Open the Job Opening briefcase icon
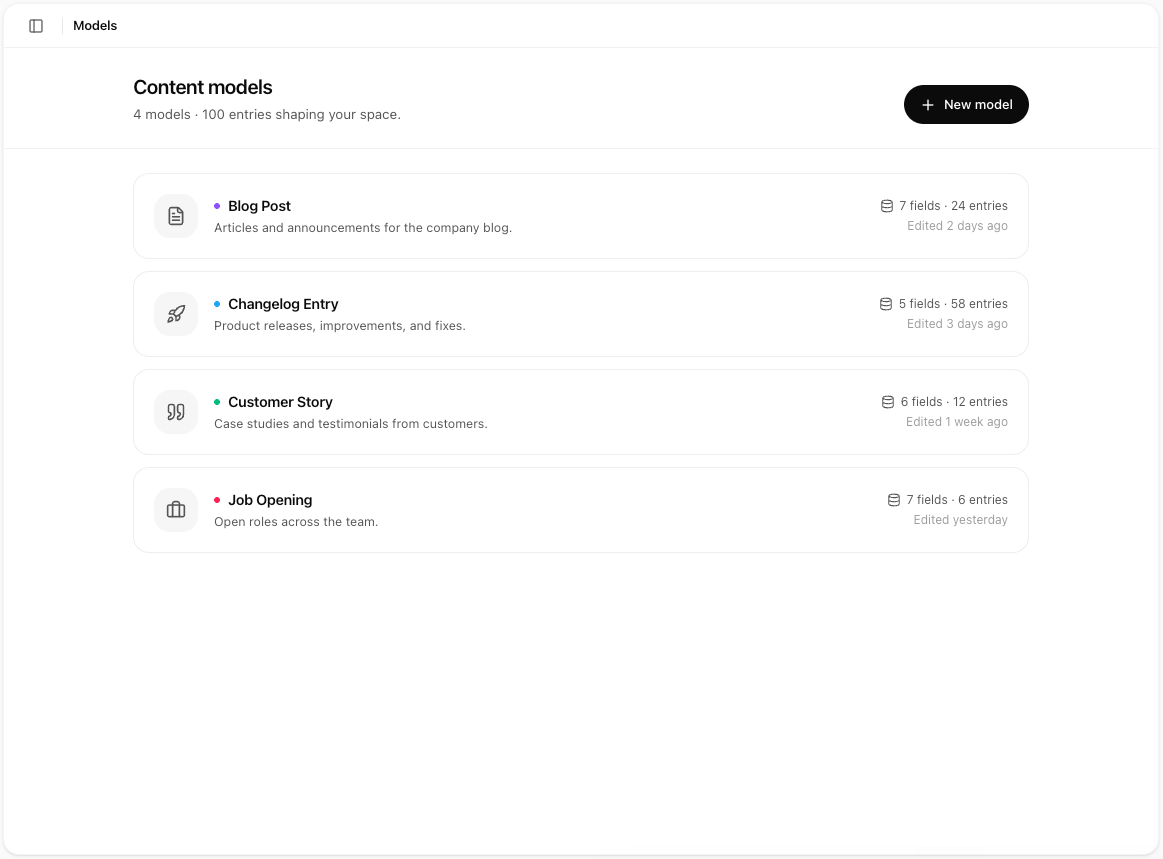The height and width of the screenshot is (859, 1163). [x=176, y=510]
